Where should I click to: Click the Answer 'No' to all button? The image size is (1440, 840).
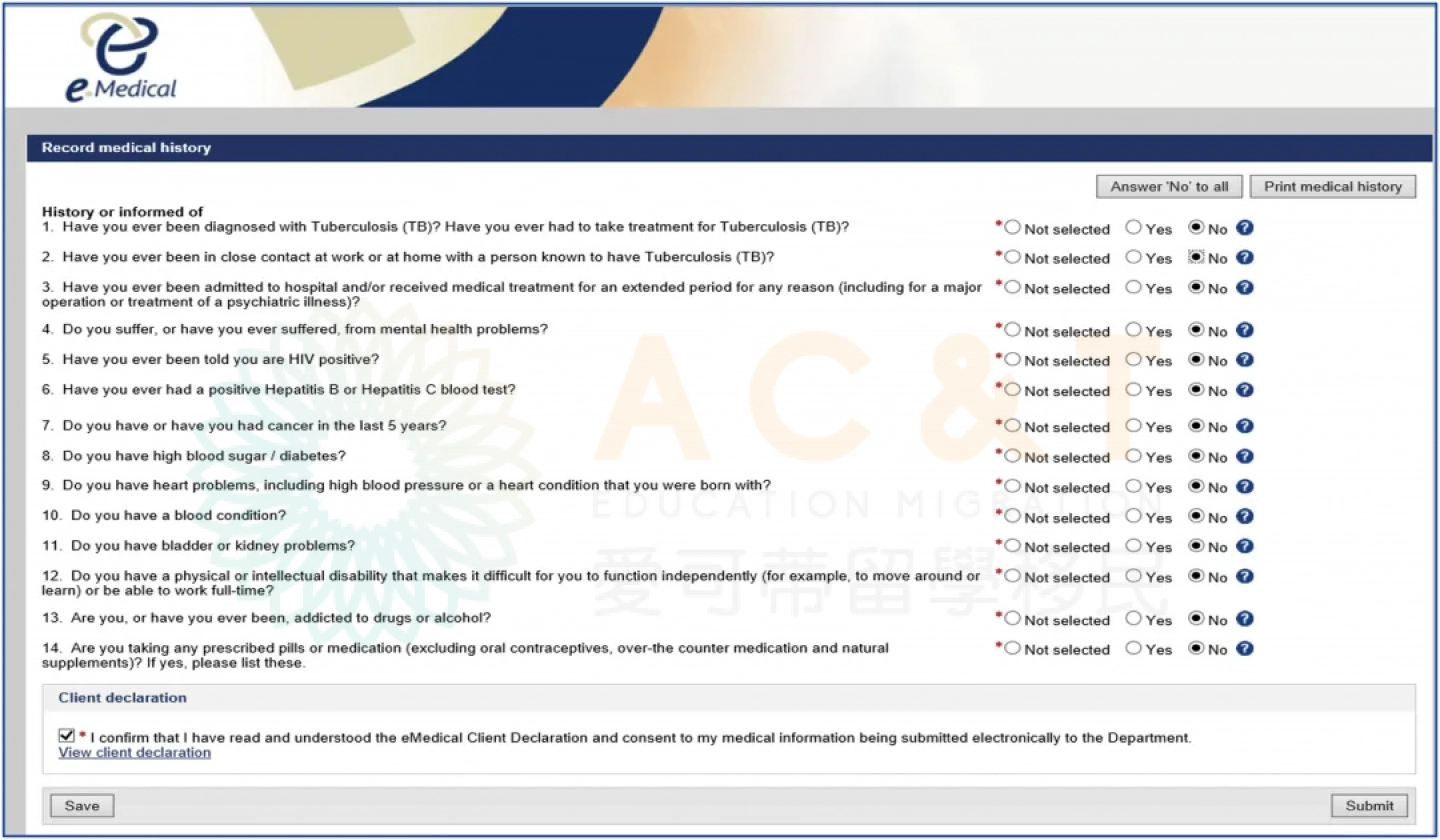(1169, 187)
